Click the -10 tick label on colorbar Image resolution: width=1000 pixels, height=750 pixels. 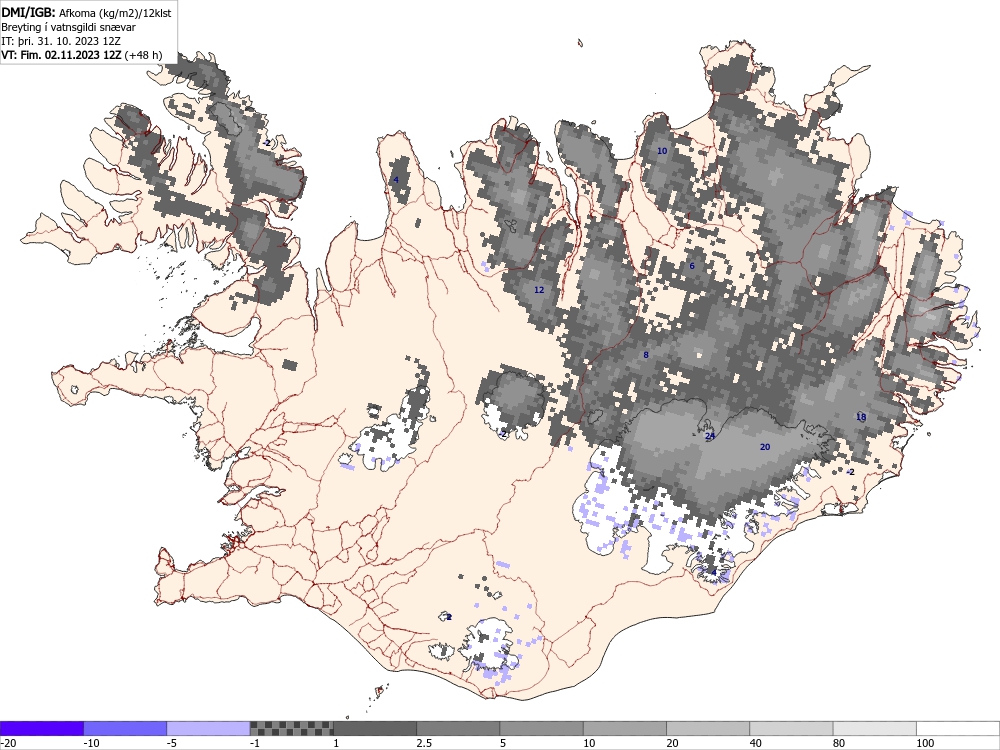coord(92,743)
